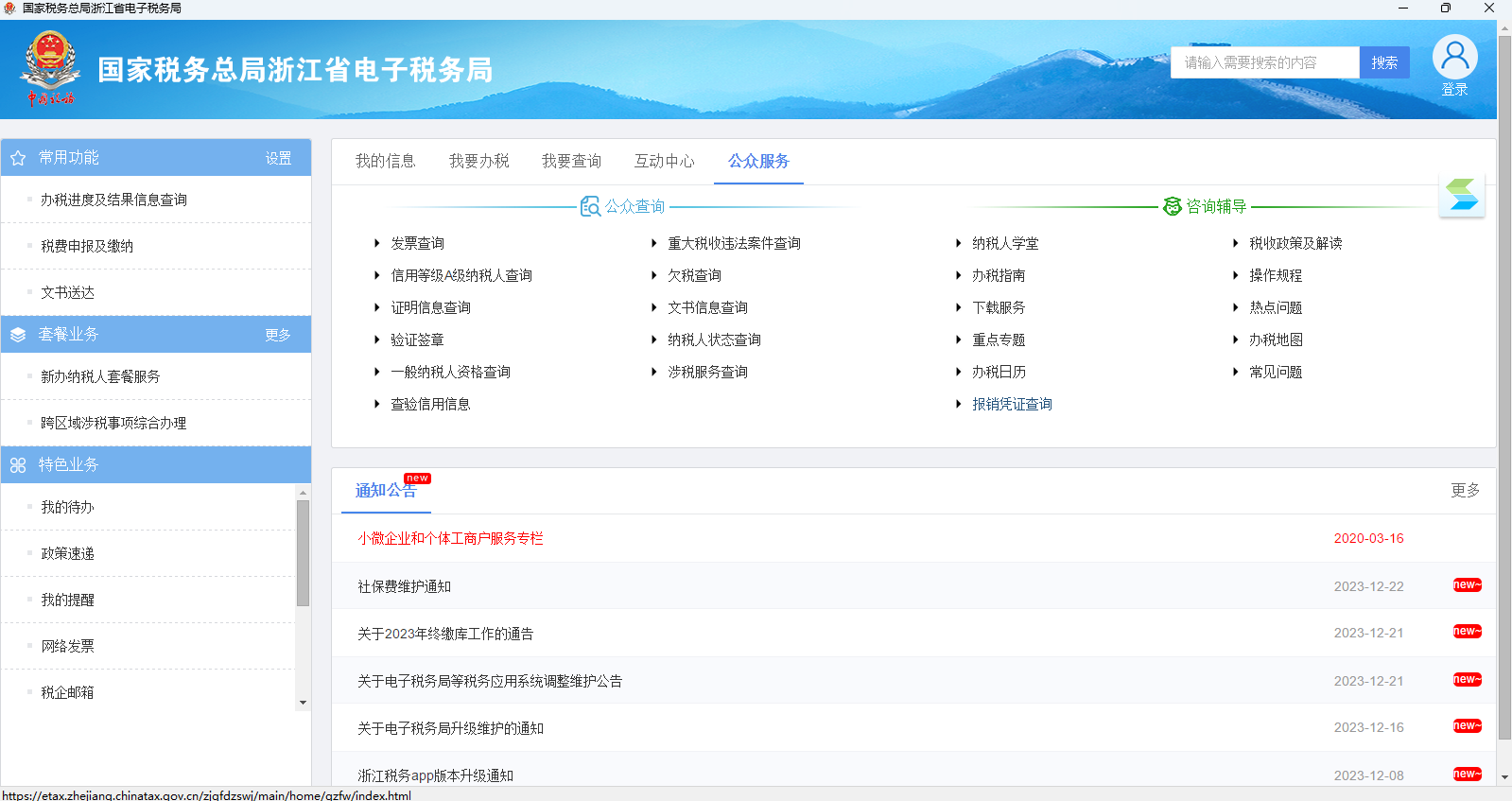Click the 公众查询 magnifier section icon

590,206
